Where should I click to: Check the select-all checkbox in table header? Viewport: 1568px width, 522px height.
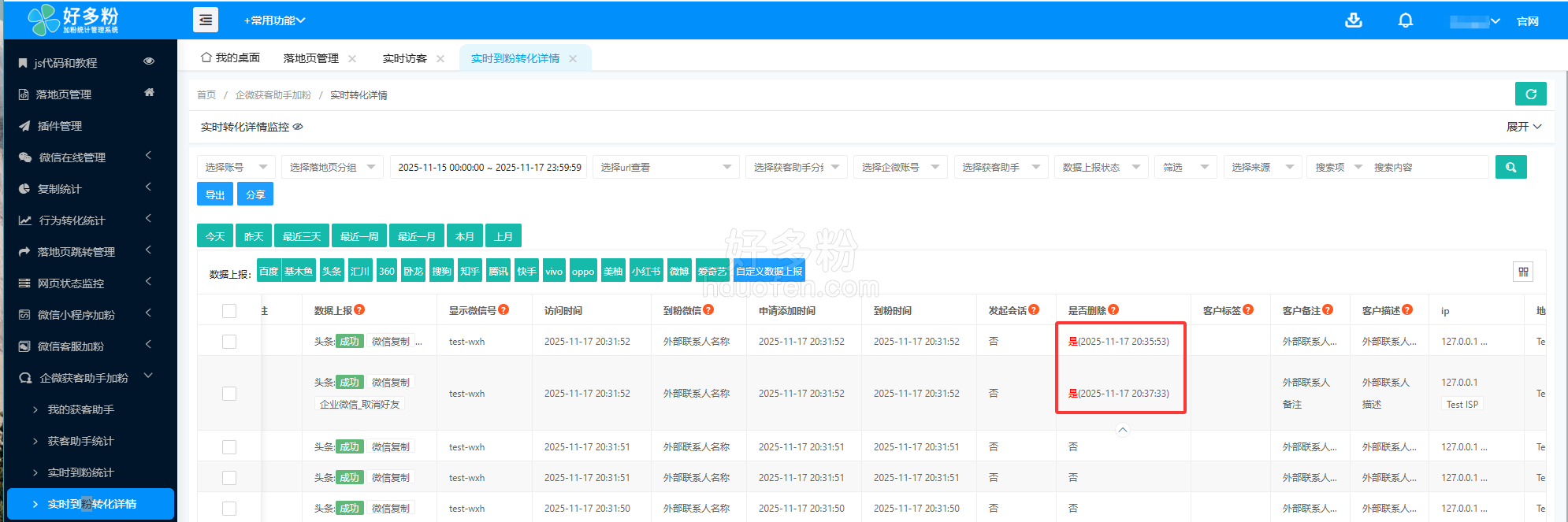pyautogui.click(x=229, y=311)
